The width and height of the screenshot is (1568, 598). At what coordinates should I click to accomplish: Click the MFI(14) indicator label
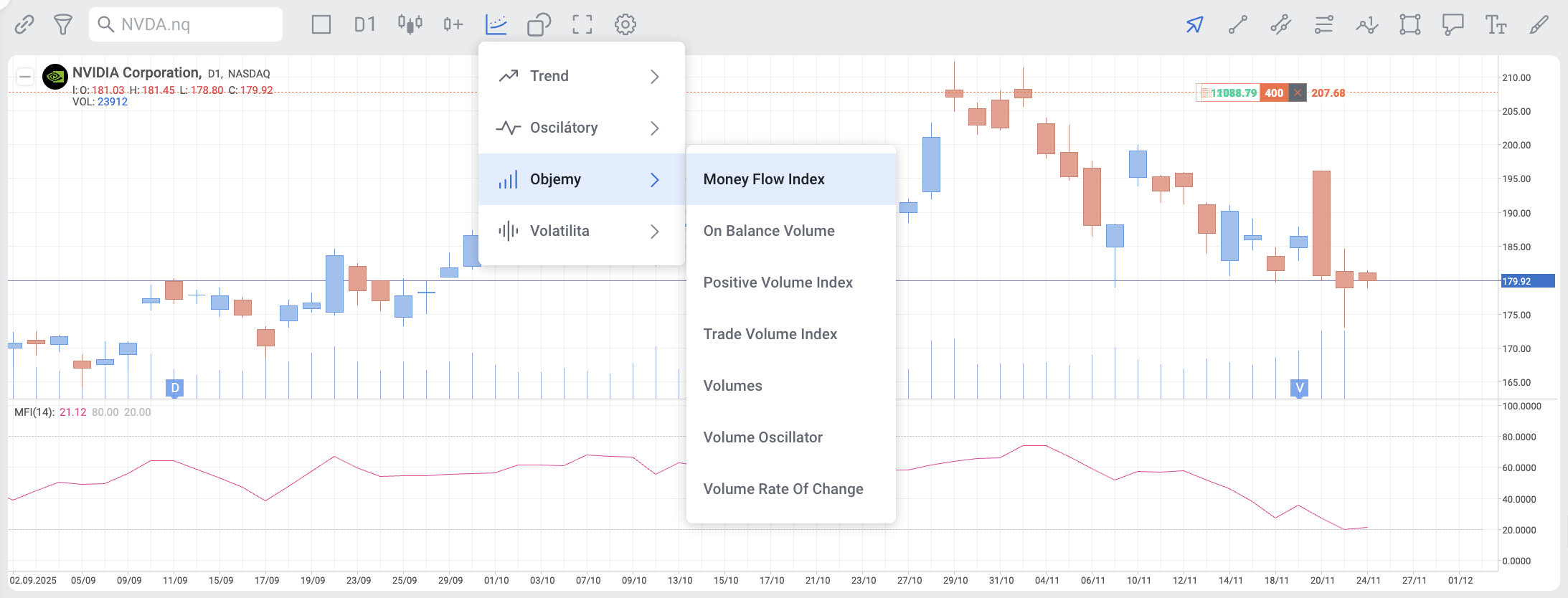pyautogui.click(x=34, y=412)
